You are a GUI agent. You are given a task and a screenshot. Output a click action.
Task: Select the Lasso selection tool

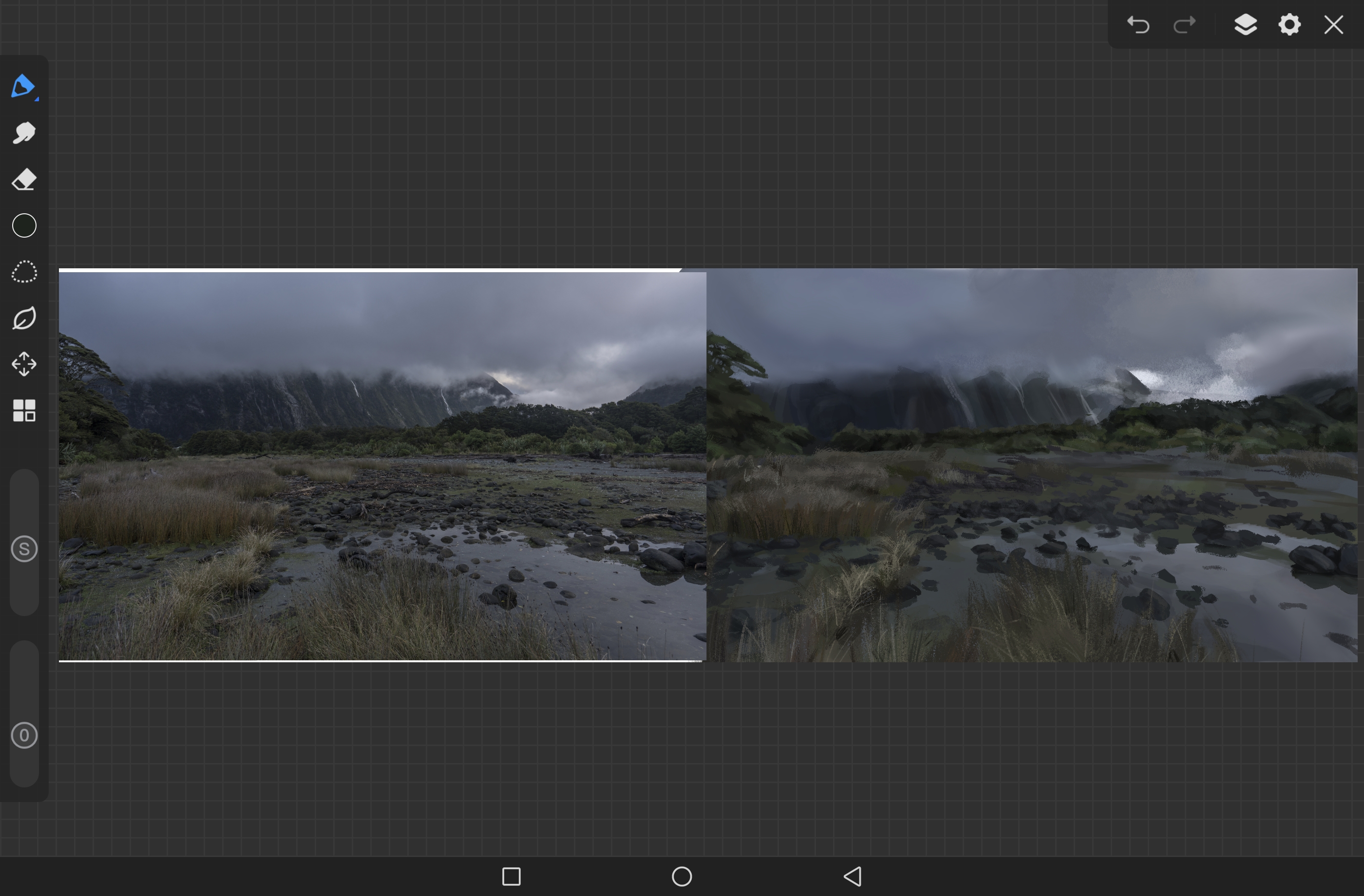coord(24,272)
